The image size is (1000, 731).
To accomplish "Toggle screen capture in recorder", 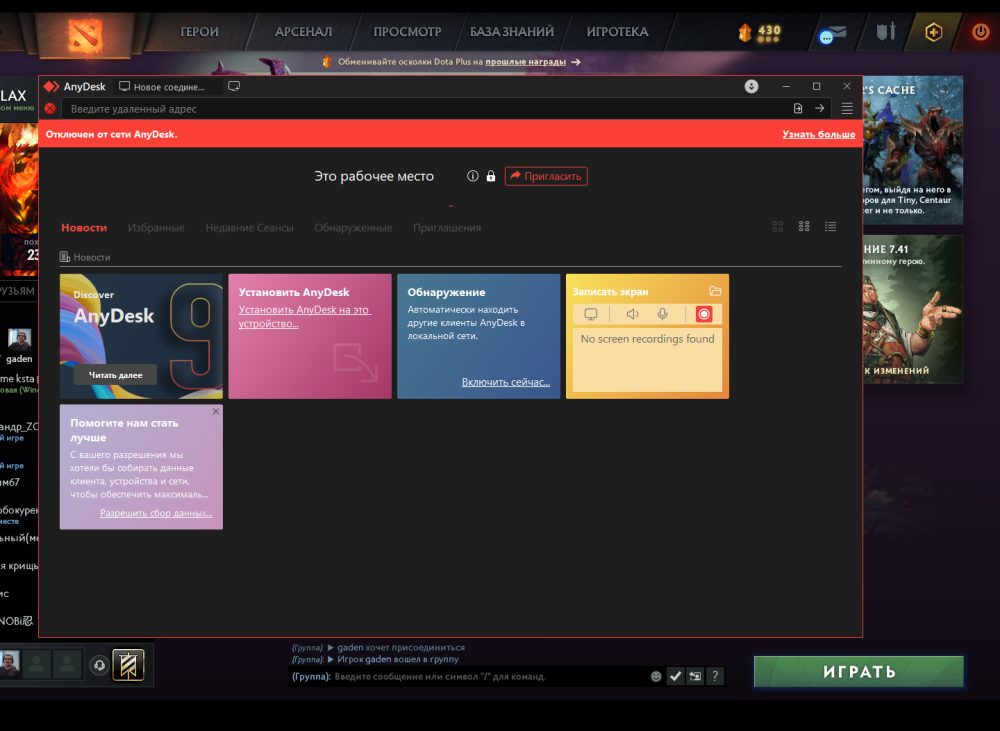I will (591, 314).
